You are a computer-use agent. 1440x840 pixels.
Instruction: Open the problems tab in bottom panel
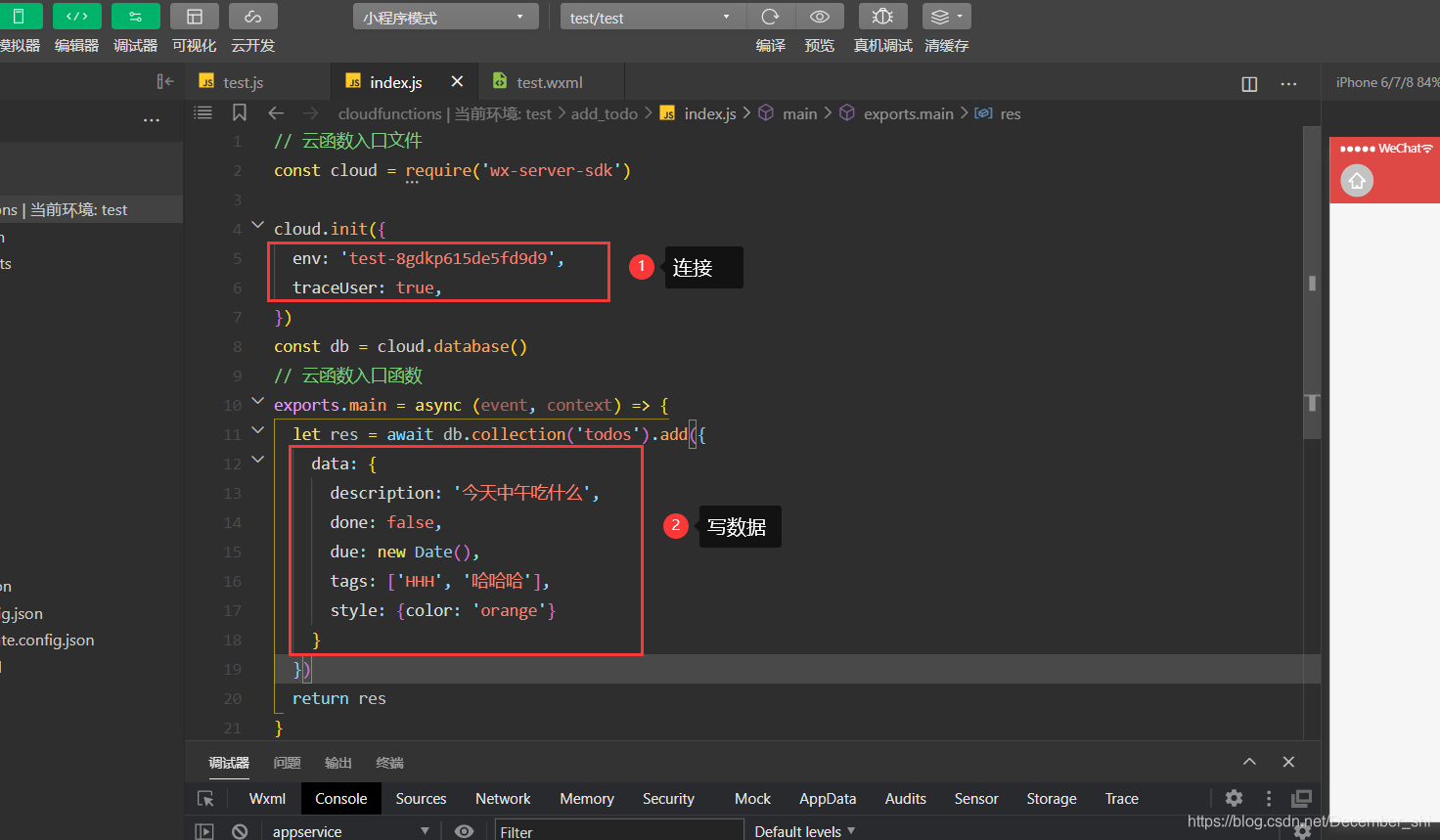pyautogui.click(x=287, y=763)
